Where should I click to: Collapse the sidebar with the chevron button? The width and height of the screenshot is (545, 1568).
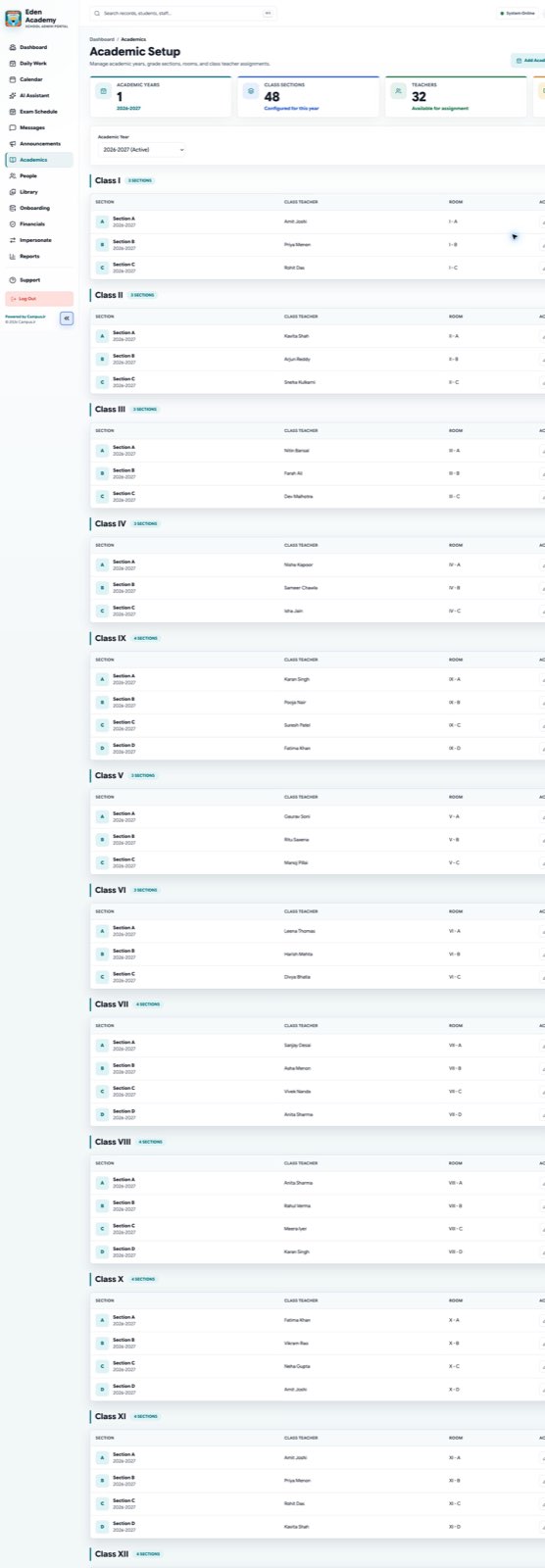click(x=67, y=318)
